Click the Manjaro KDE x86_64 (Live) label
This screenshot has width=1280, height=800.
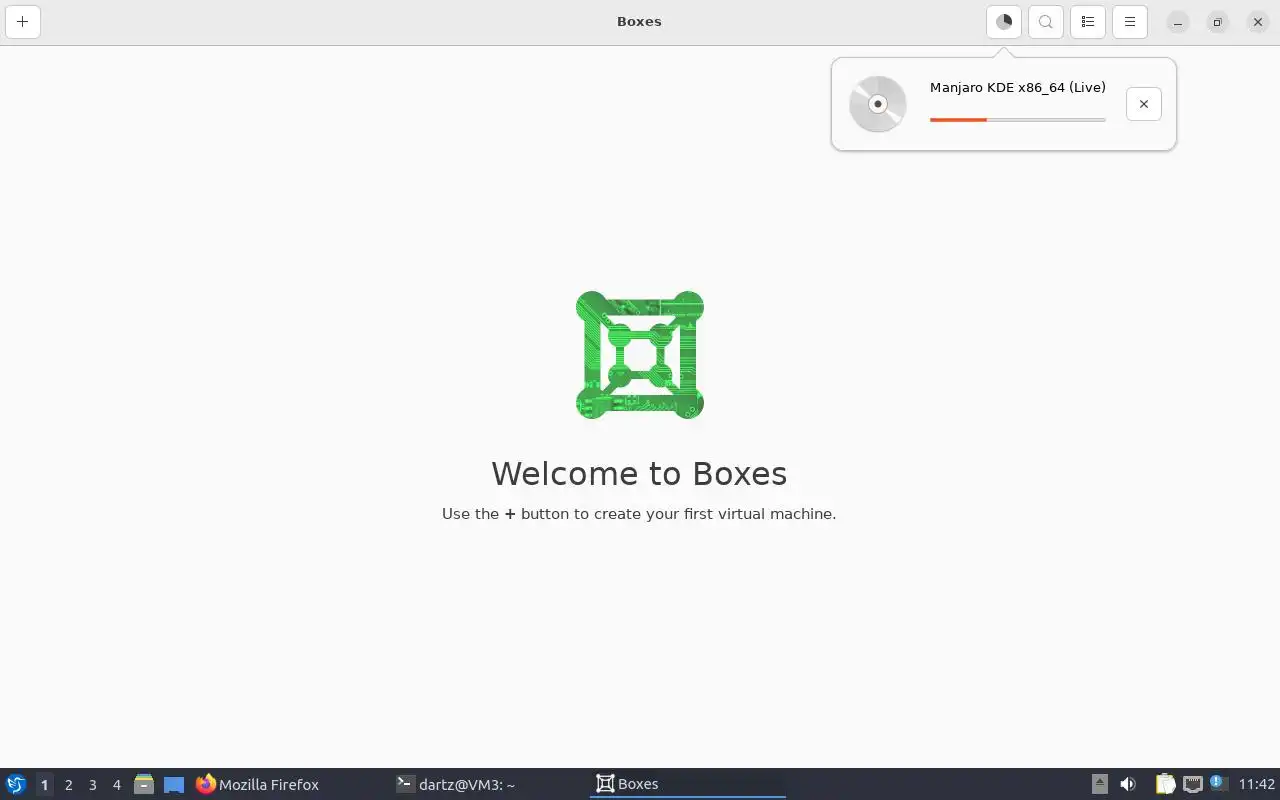click(1017, 87)
